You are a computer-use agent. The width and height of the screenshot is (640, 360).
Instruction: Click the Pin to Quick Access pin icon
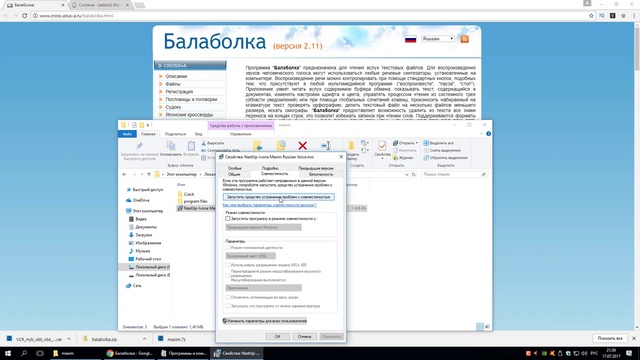click(x=139, y=146)
